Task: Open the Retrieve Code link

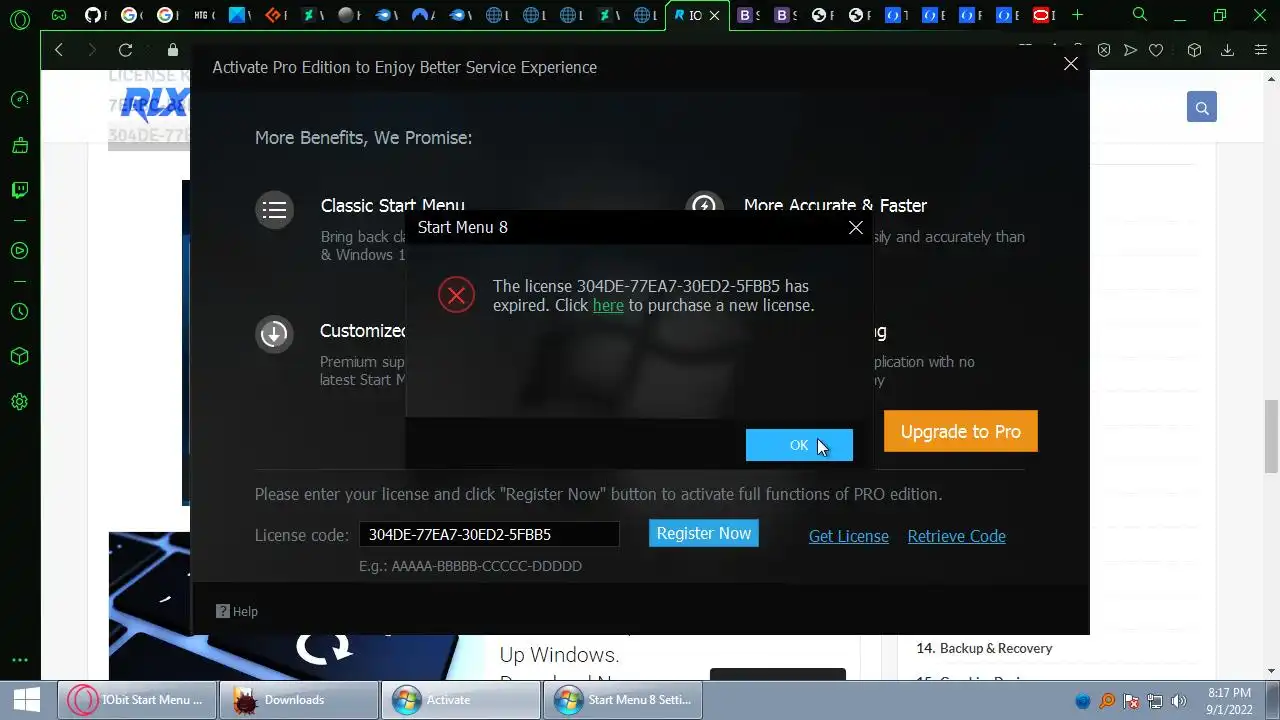Action: [957, 536]
